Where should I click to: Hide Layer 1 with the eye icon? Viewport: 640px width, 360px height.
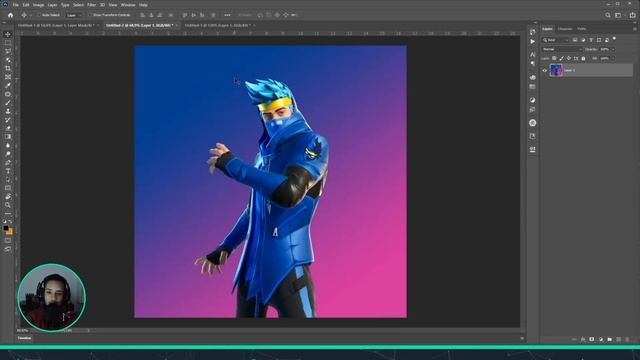coord(544,70)
